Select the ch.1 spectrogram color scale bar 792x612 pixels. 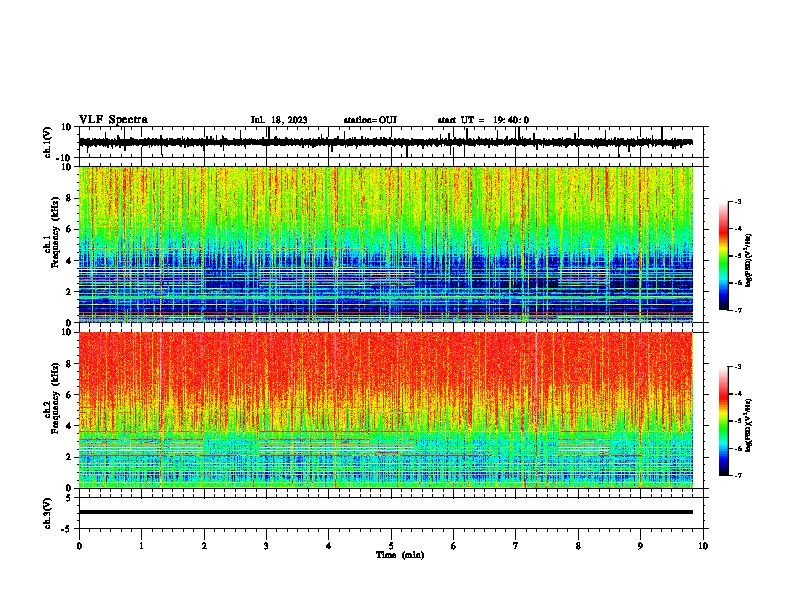[x=723, y=255]
